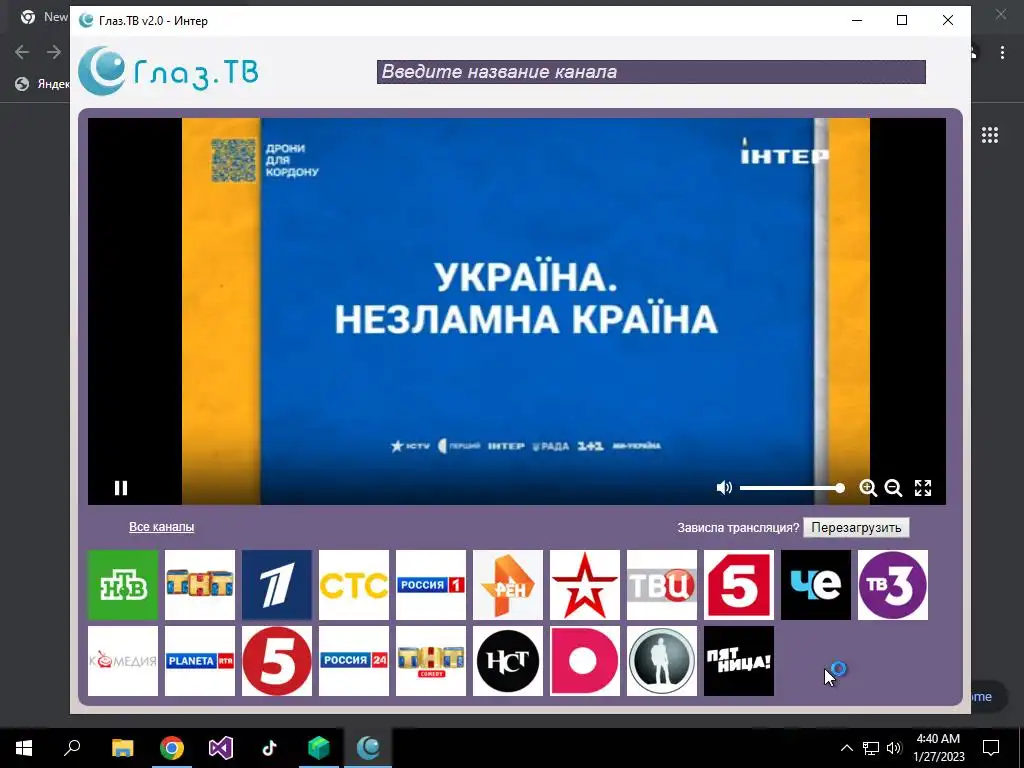Click the video playback area

tap(517, 311)
